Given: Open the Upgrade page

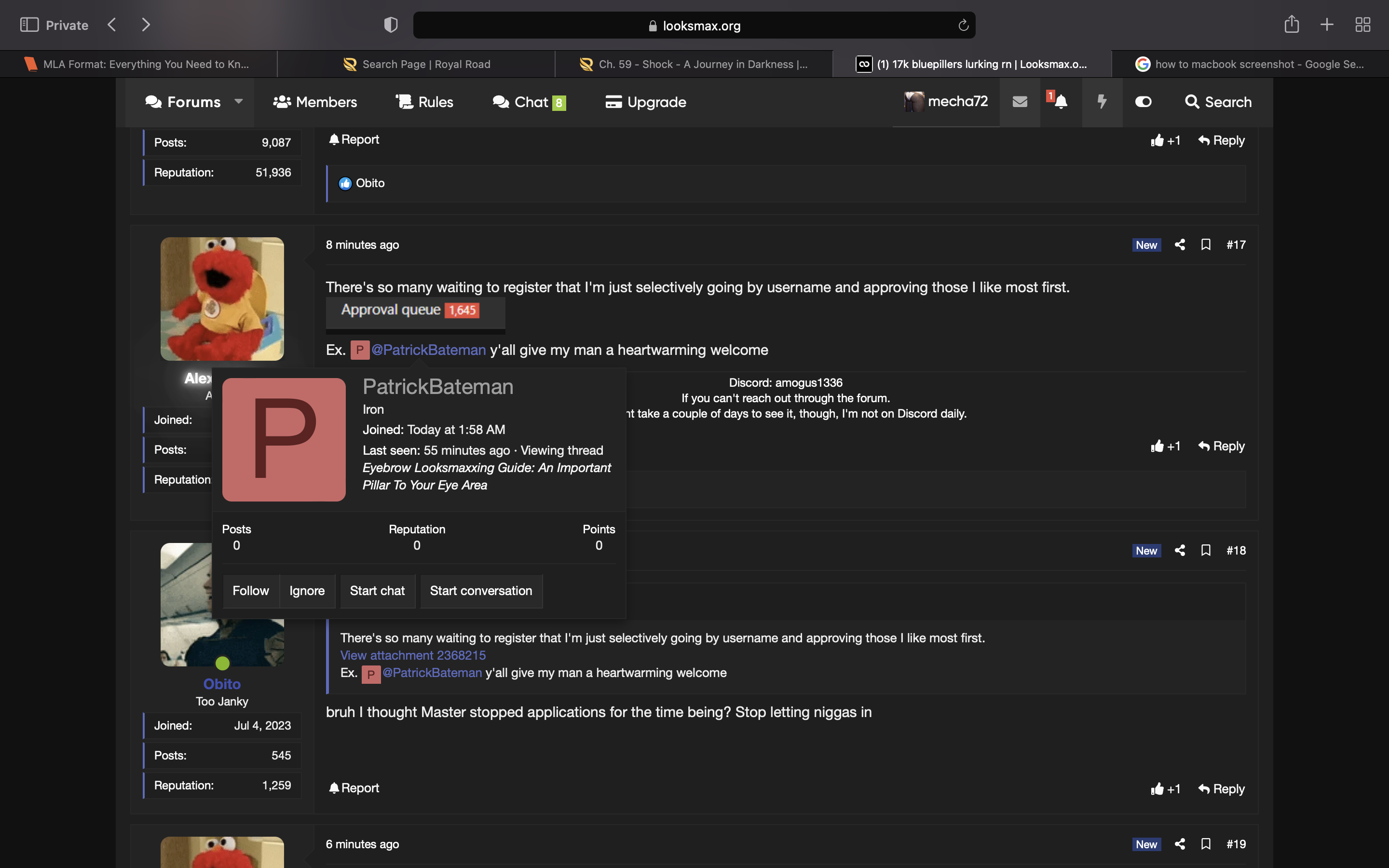Looking at the screenshot, I should [x=646, y=102].
